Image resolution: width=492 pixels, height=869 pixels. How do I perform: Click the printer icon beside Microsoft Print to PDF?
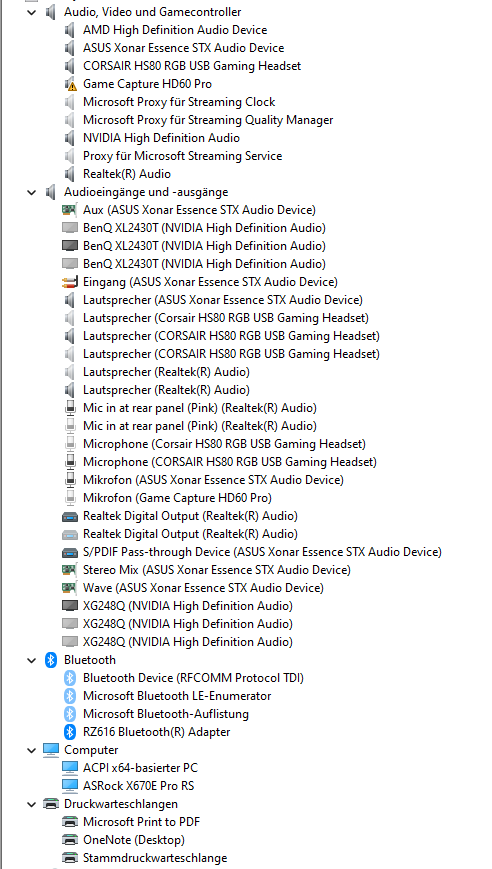click(x=70, y=822)
